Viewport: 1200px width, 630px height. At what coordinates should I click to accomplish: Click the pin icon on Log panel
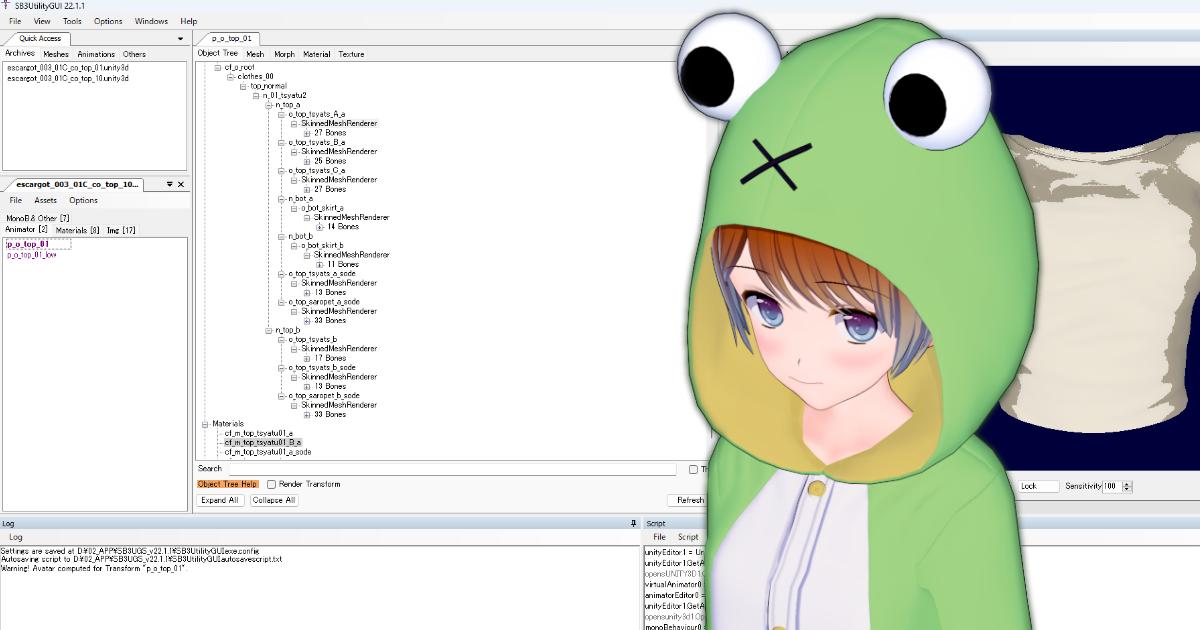[x=633, y=523]
